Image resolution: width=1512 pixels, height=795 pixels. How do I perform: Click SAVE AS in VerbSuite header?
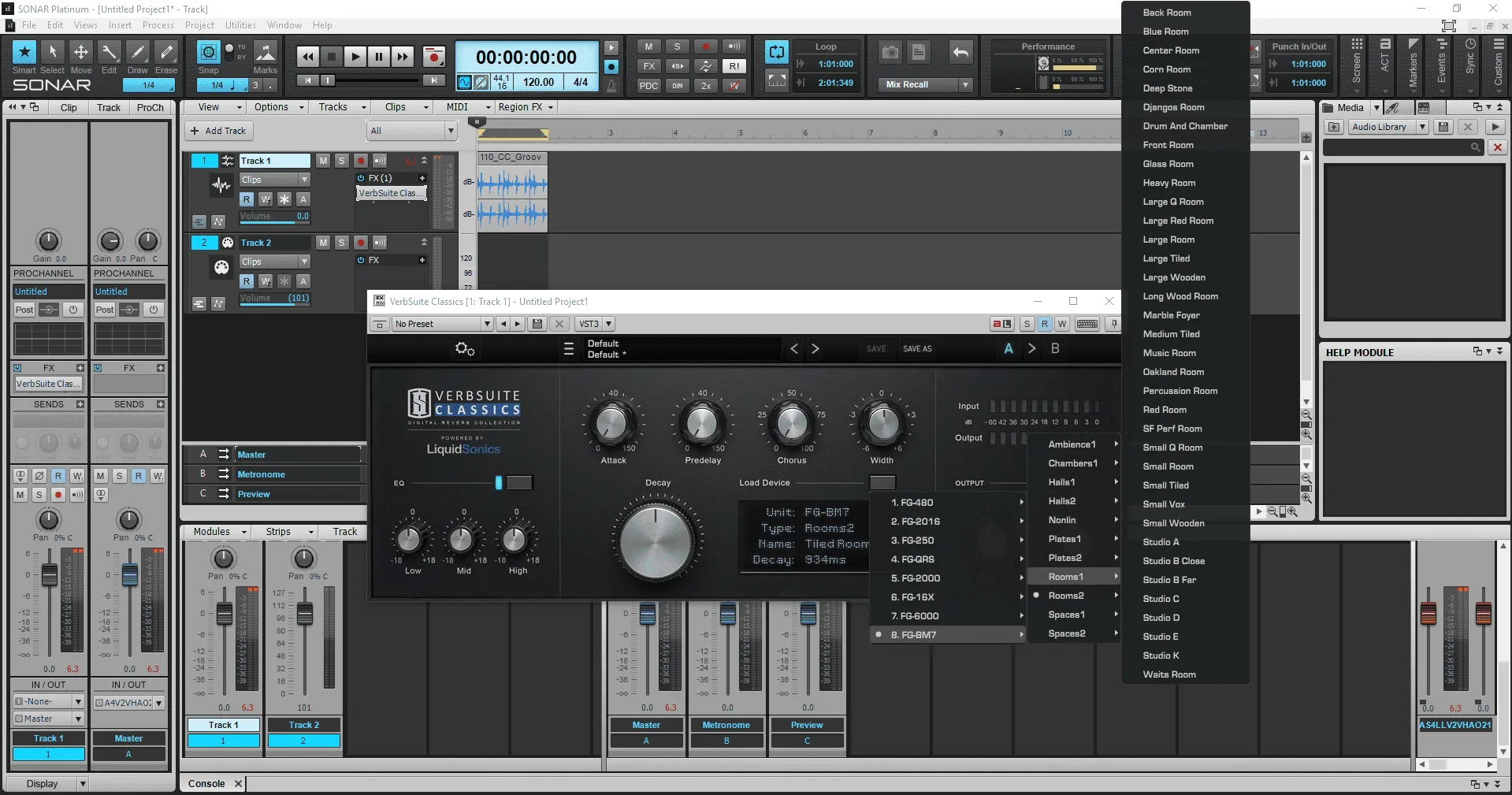pos(917,348)
